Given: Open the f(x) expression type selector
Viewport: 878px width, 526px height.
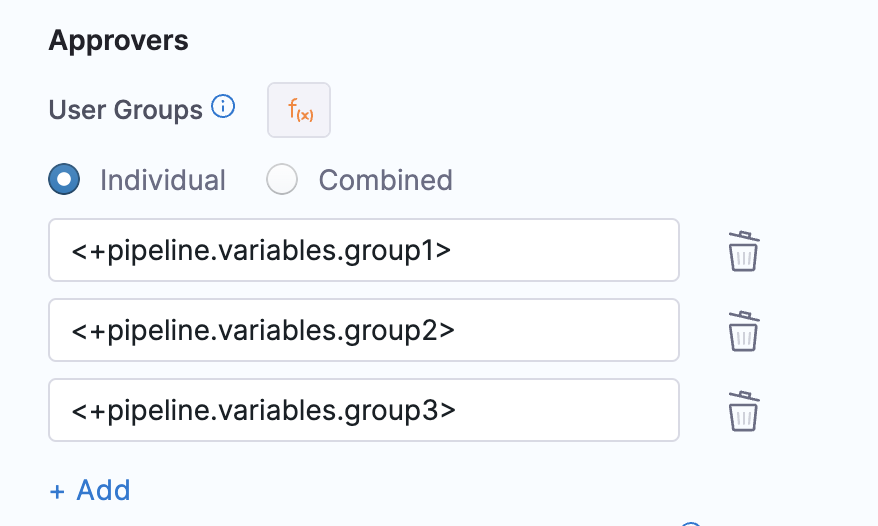Looking at the screenshot, I should [299, 110].
